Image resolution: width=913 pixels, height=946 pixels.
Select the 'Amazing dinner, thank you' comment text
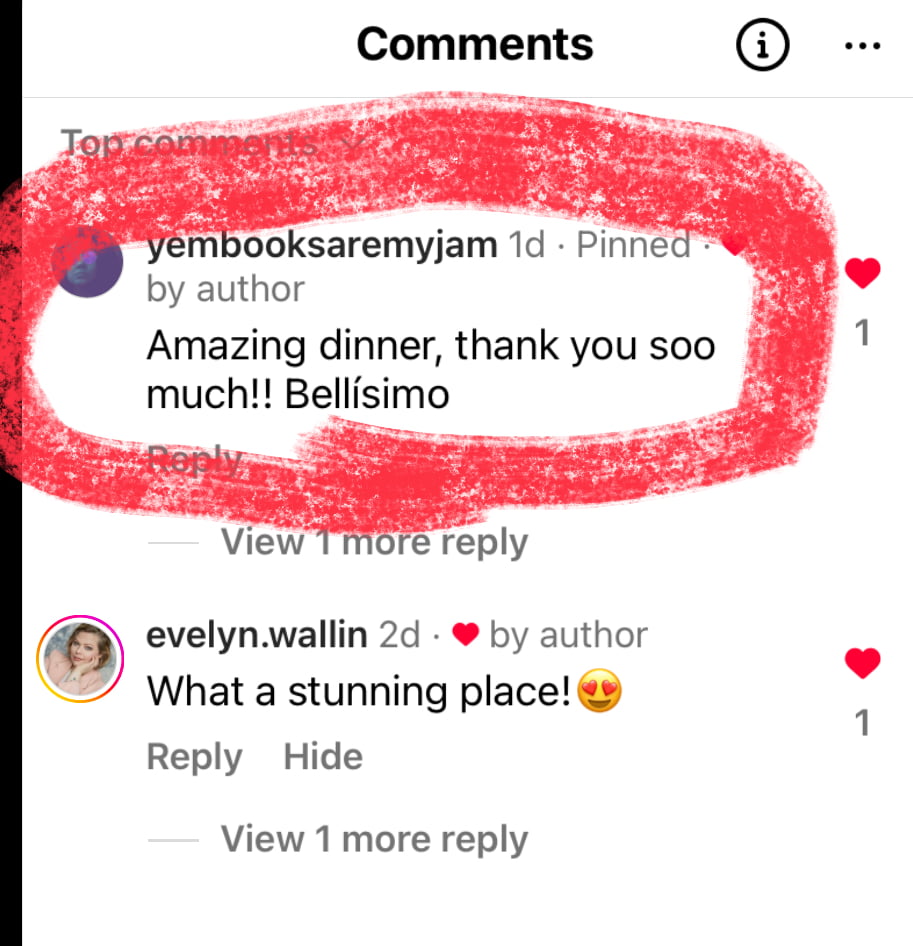(x=431, y=370)
